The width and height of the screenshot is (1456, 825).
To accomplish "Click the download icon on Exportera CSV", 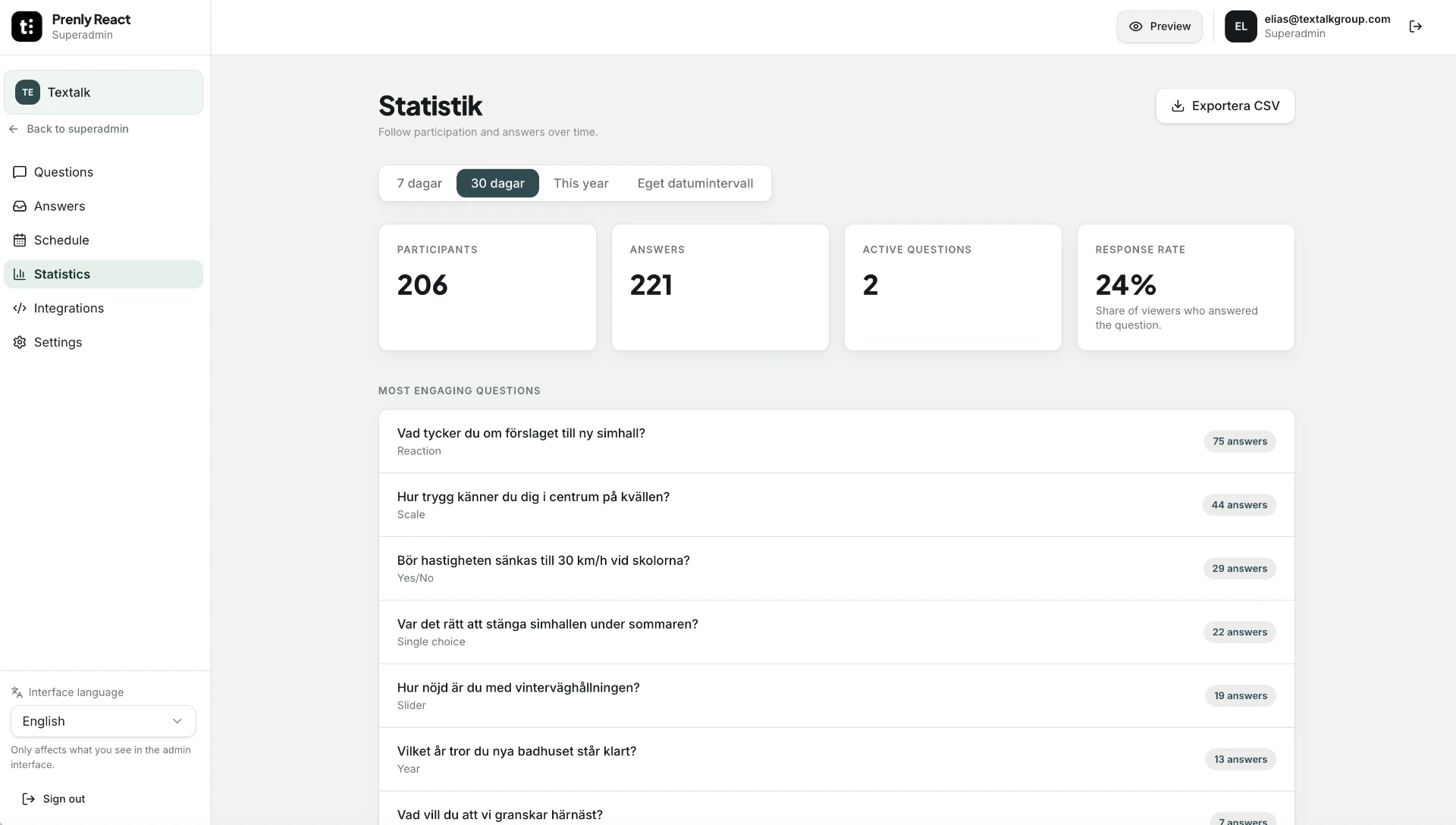I will pyautogui.click(x=1178, y=106).
